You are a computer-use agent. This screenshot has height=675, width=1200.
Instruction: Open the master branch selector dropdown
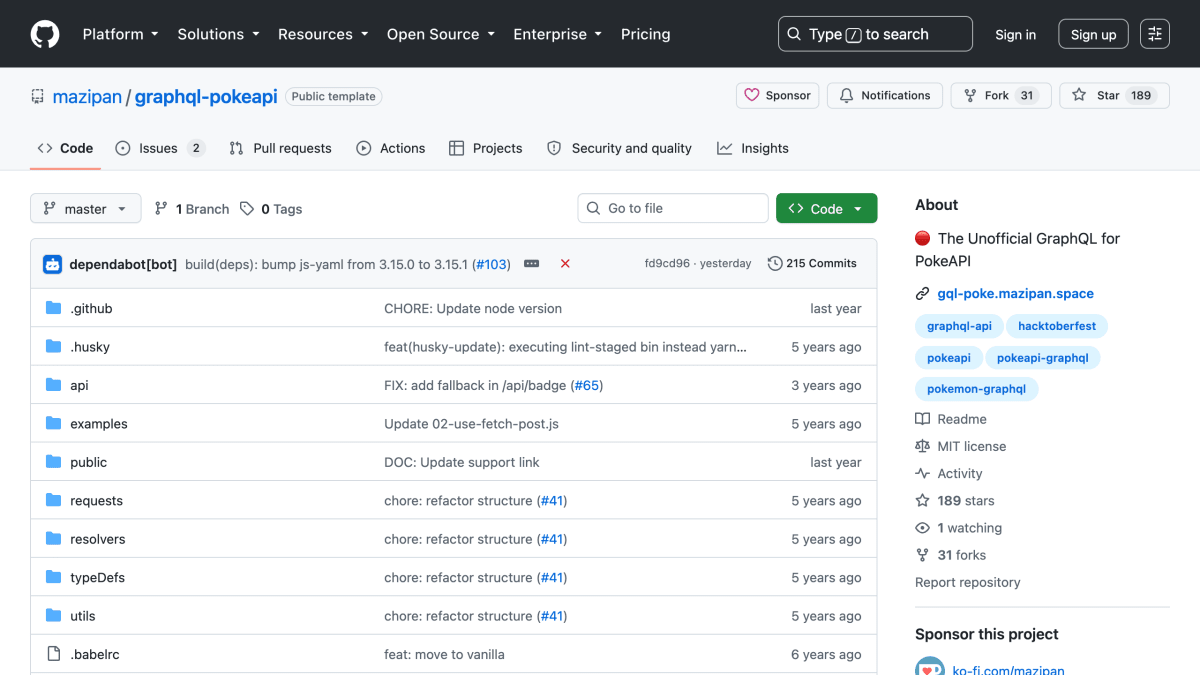coord(86,209)
